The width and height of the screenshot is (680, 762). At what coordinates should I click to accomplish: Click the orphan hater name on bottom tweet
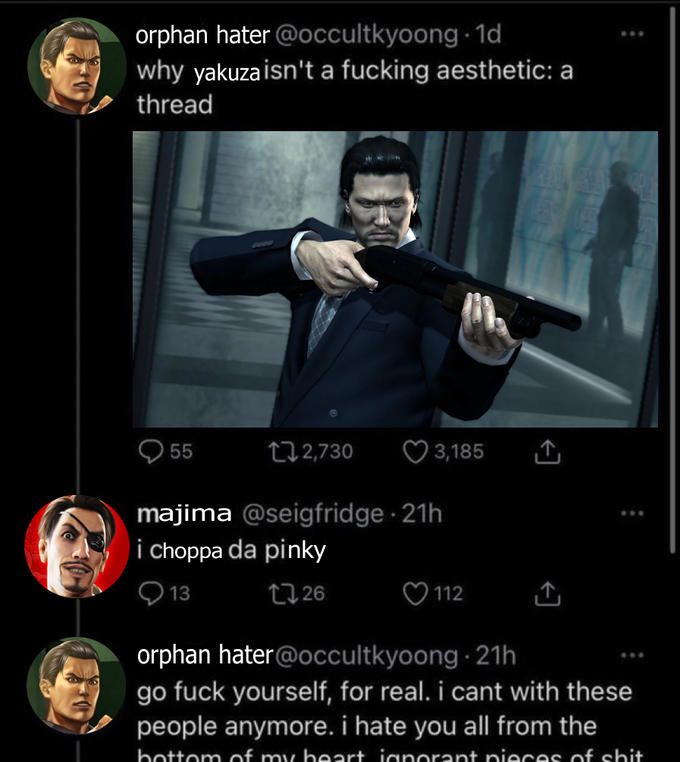pyautogui.click(x=203, y=655)
